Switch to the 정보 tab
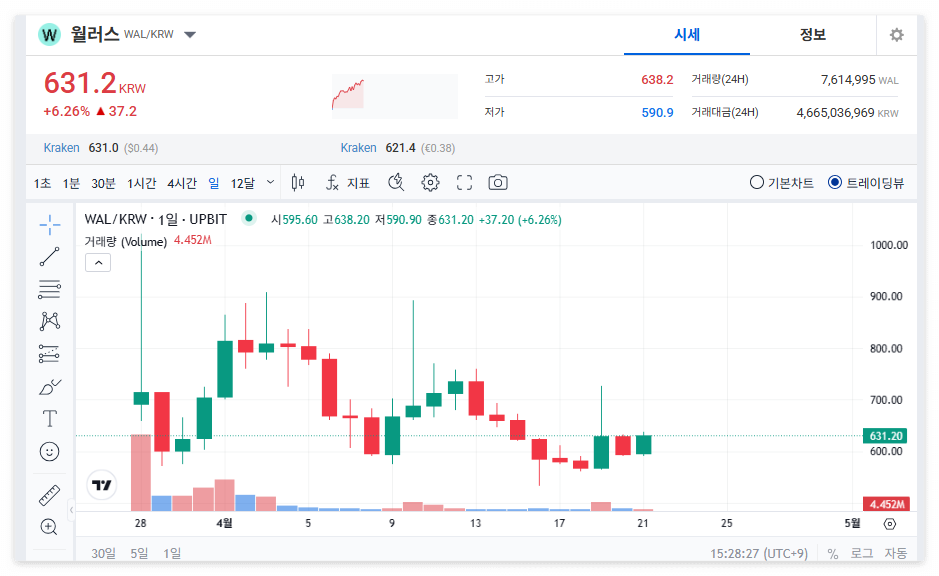 (x=813, y=35)
